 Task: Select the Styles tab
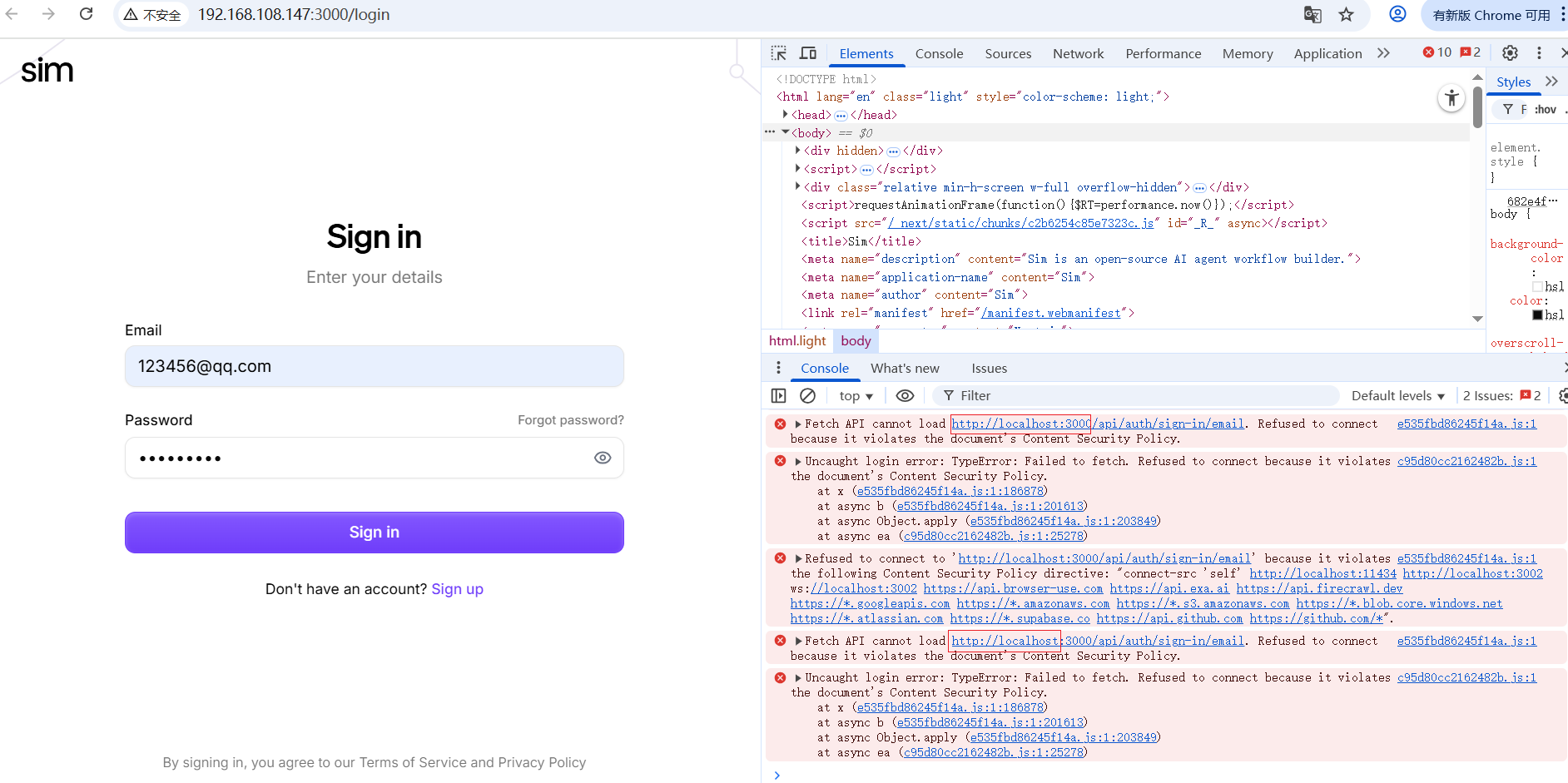click(x=1513, y=82)
